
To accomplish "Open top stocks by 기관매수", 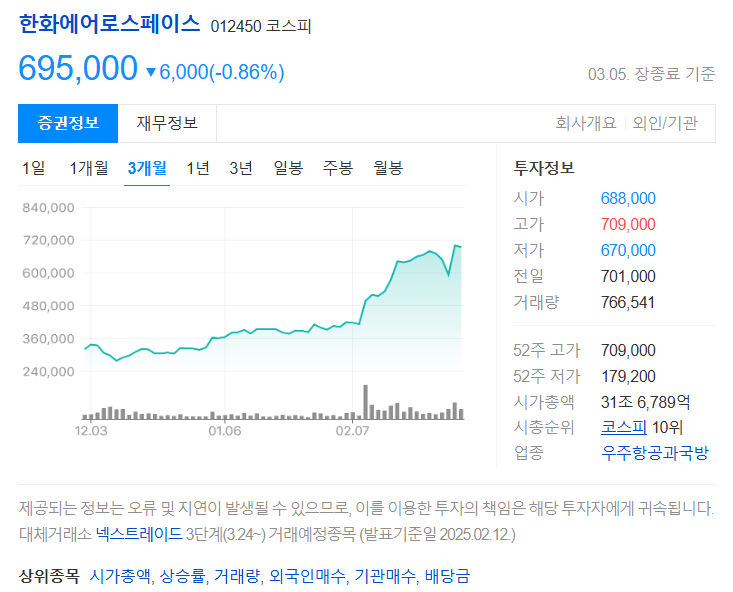I will tap(385, 576).
